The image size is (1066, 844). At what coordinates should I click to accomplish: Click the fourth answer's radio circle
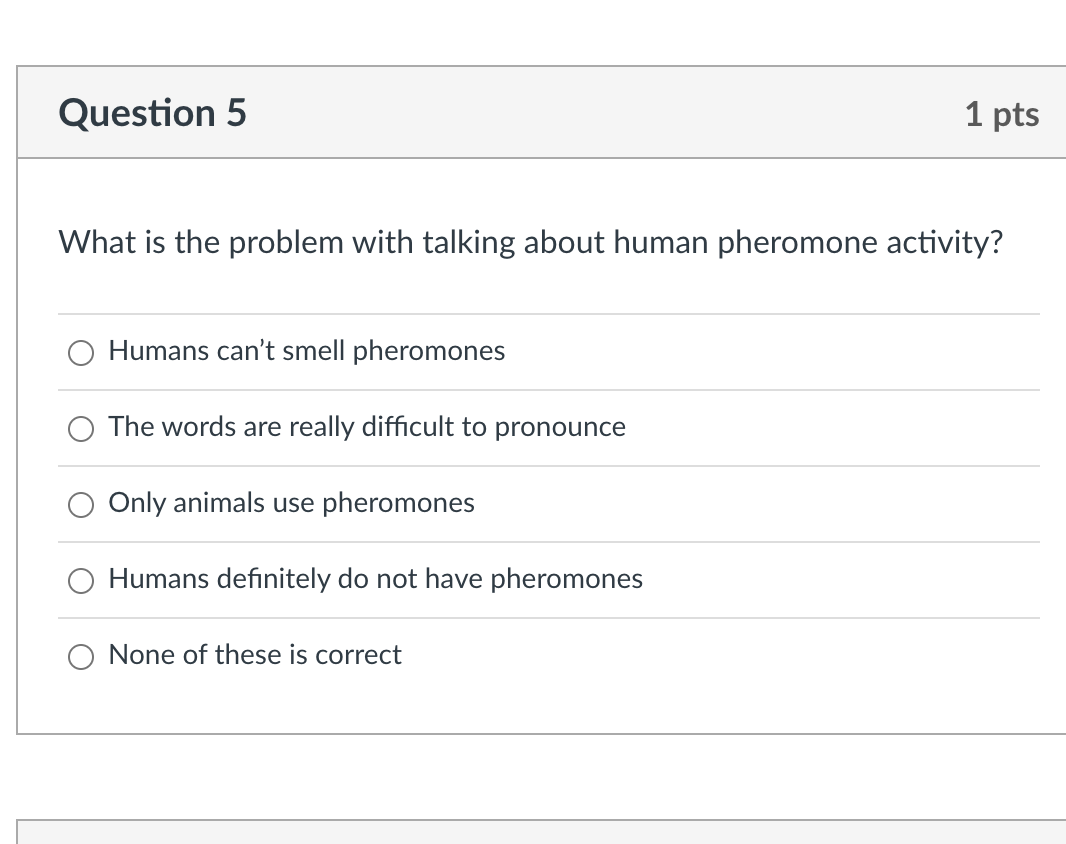point(81,581)
